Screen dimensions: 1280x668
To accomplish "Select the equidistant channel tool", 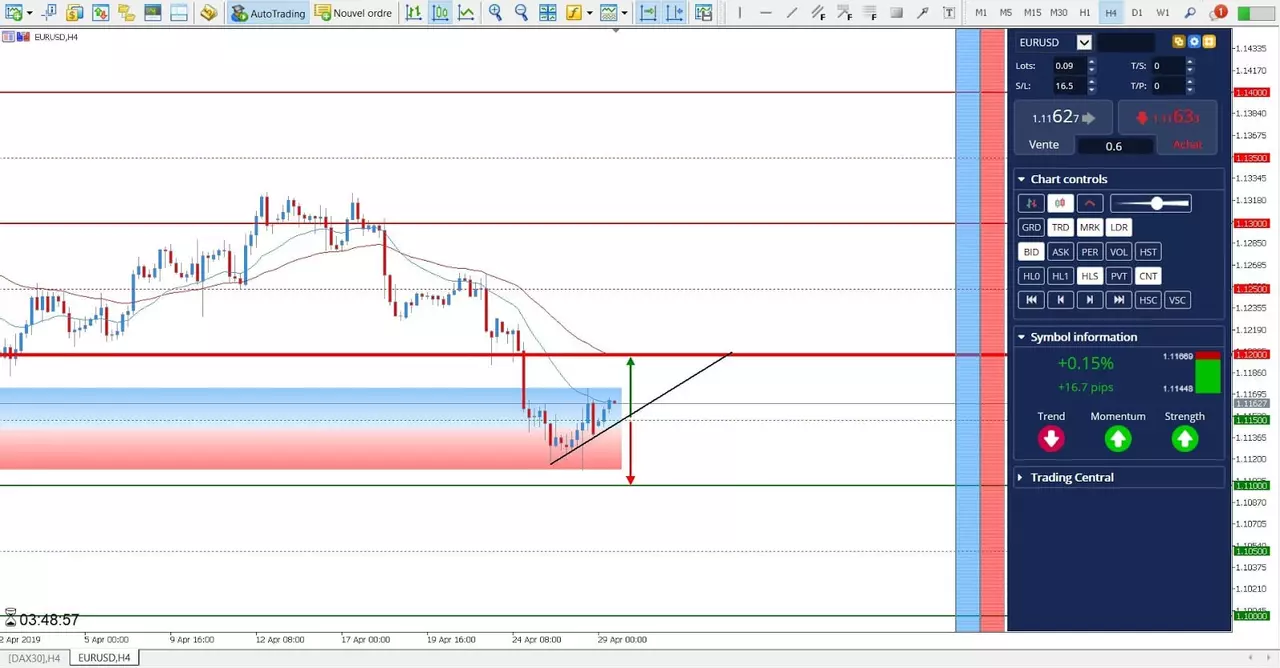I will coord(818,13).
